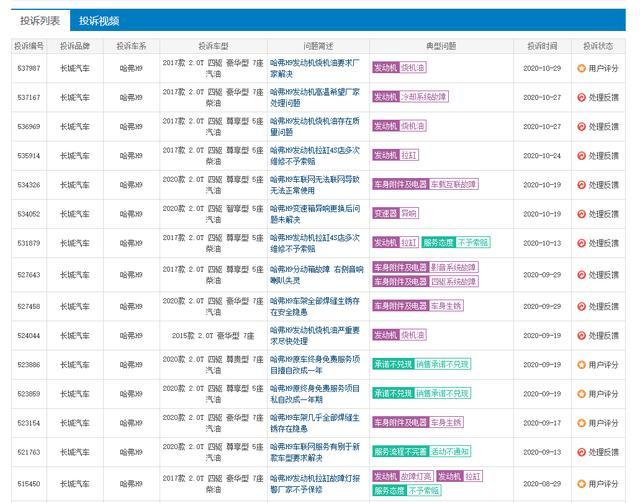Click date 2020-09-13 in row 521763
Viewport: 640px width, 503px height.
coord(542,452)
